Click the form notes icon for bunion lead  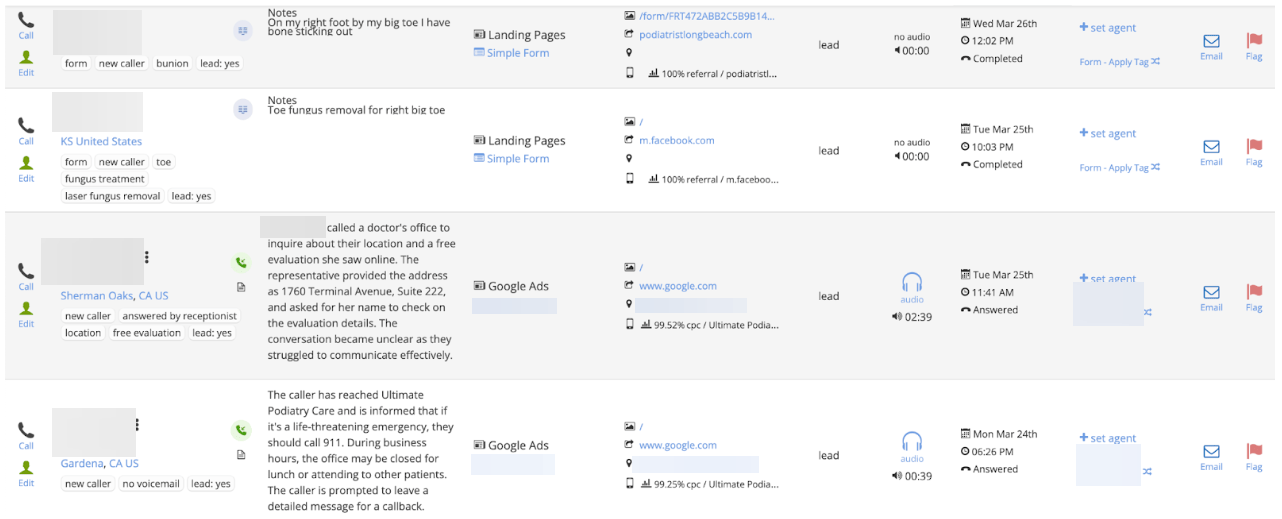(242, 31)
